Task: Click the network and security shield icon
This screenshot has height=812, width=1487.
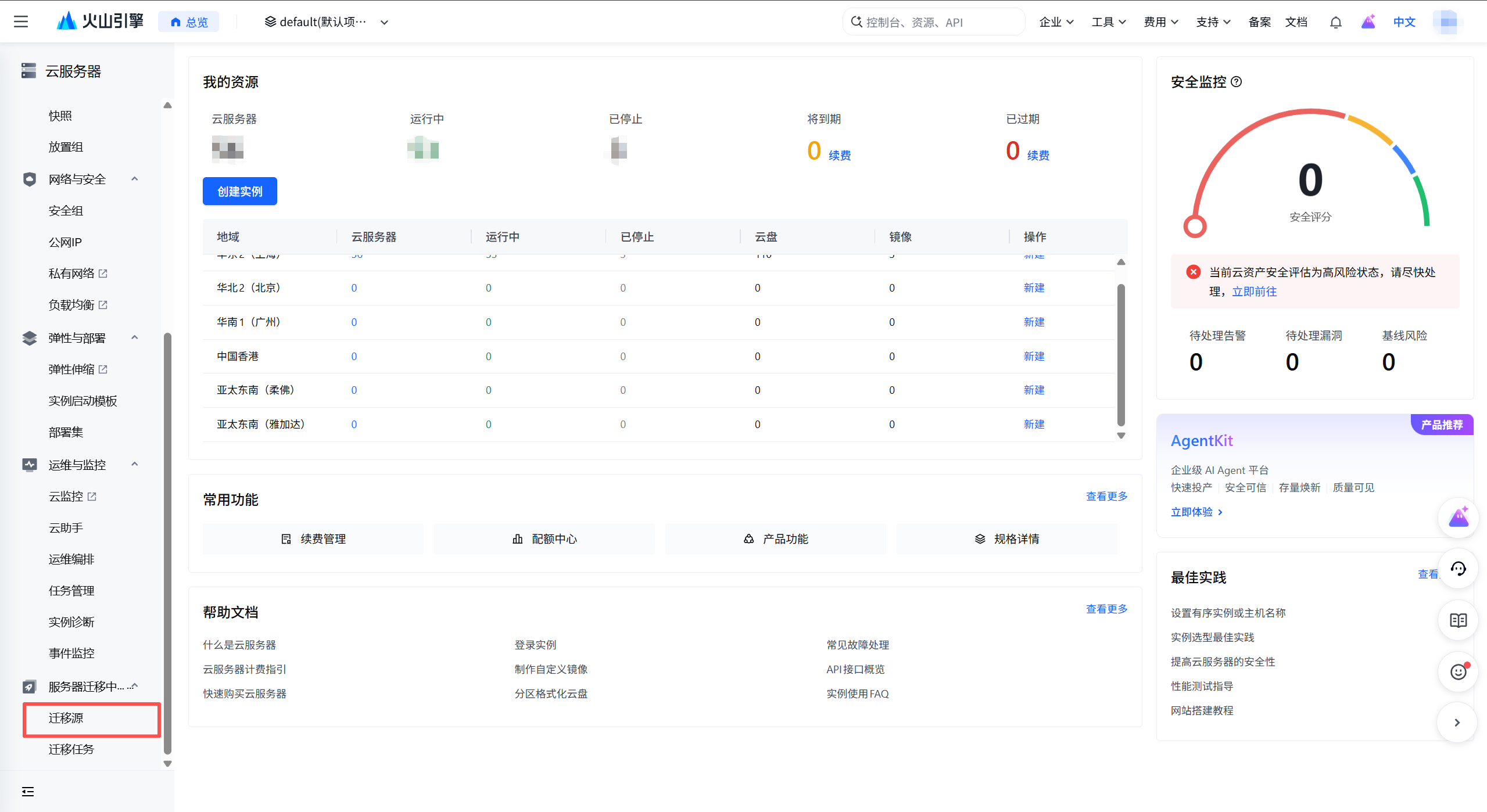Action: pos(30,179)
